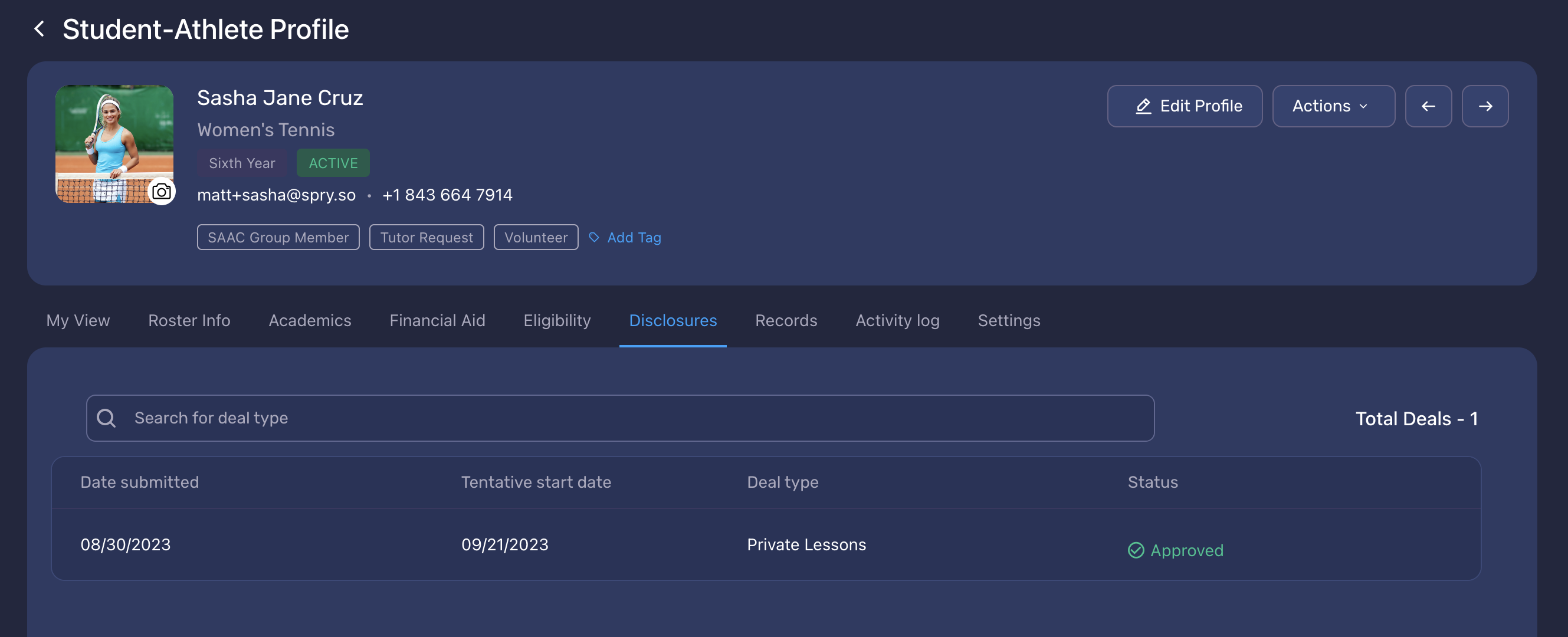Select the Financial Aid tab
The height and width of the screenshot is (637, 1568).
click(437, 320)
